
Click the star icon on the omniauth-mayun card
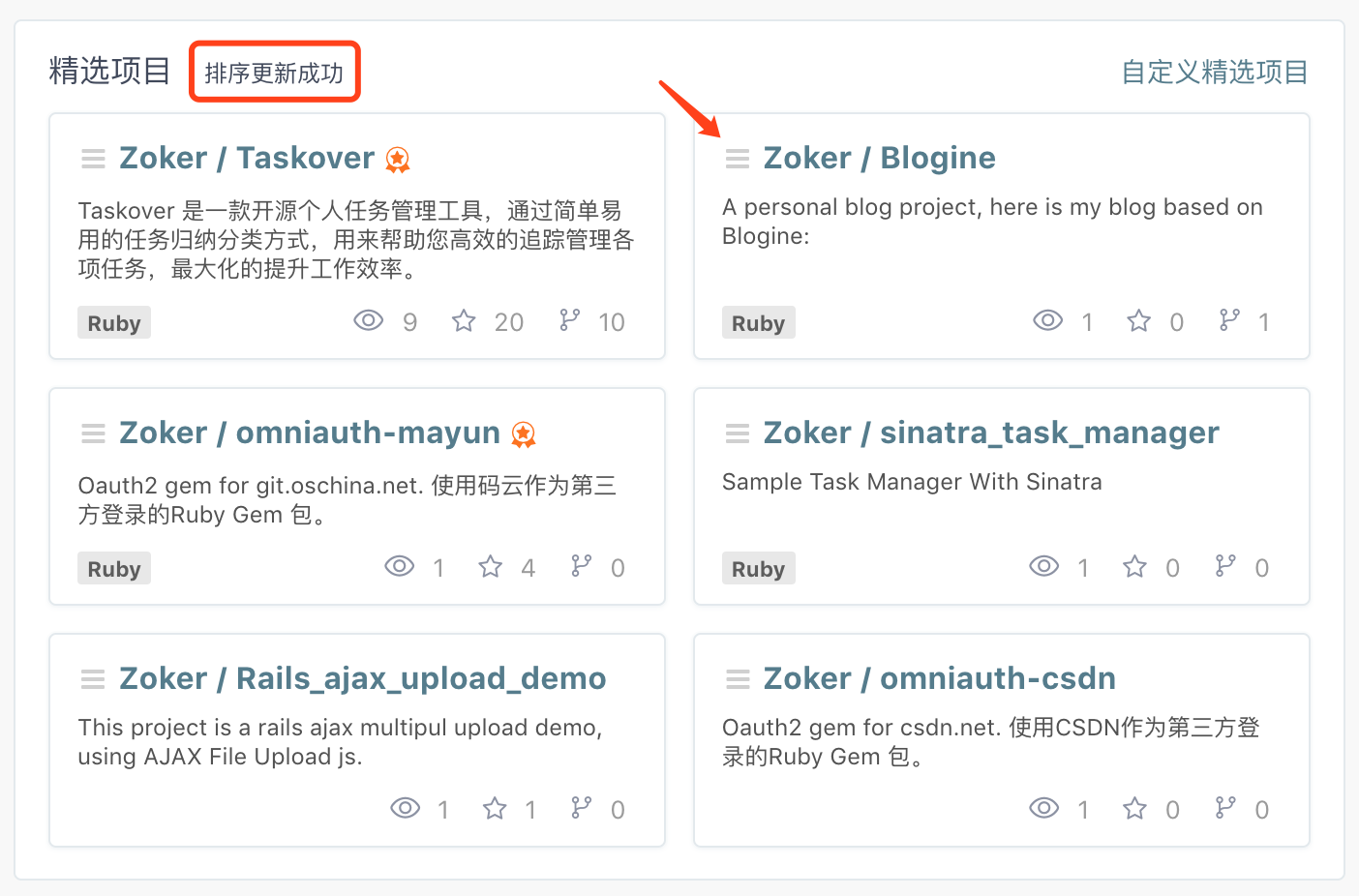pos(491,566)
